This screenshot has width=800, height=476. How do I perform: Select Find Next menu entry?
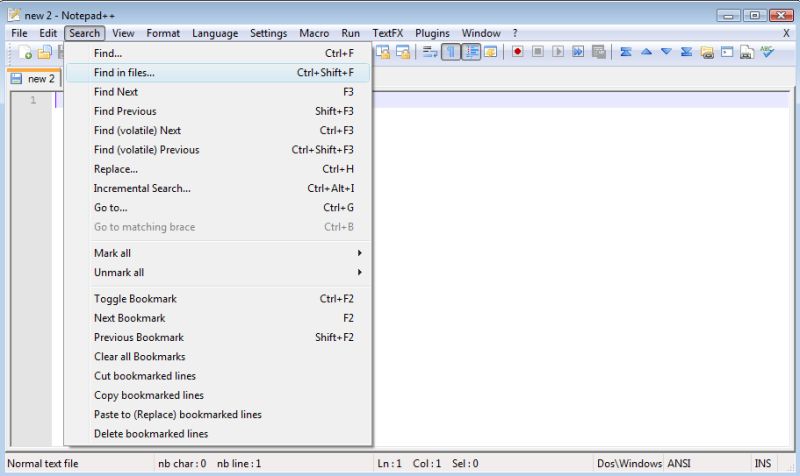click(x=218, y=92)
